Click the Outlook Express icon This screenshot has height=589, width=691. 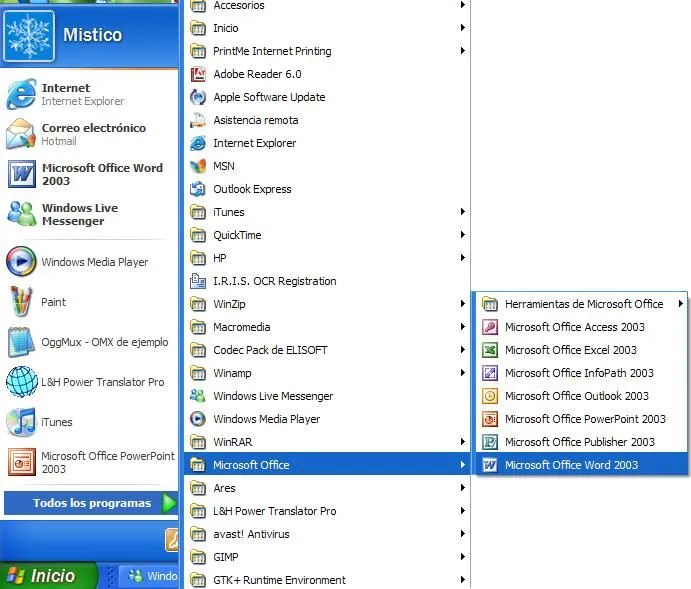coord(198,189)
